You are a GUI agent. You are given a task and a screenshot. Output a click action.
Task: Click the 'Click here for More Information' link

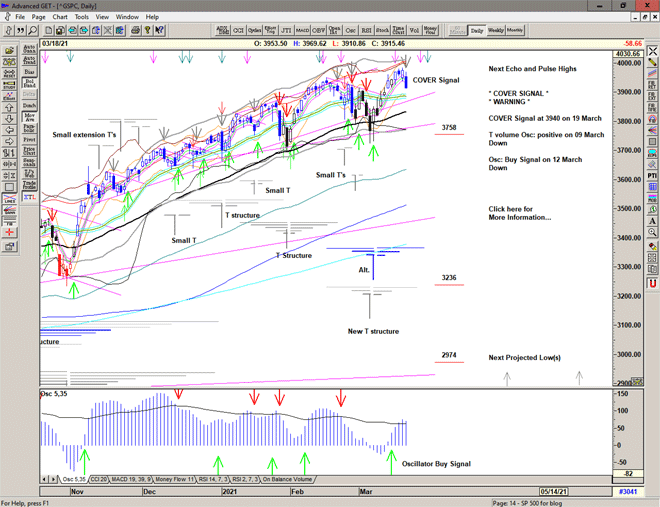pos(519,213)
